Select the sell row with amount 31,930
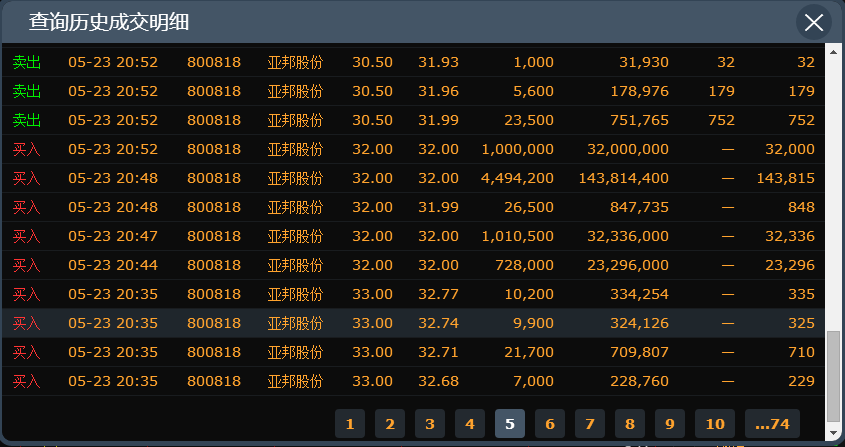This screenshot has height=447, width=845. click(413, 62)
